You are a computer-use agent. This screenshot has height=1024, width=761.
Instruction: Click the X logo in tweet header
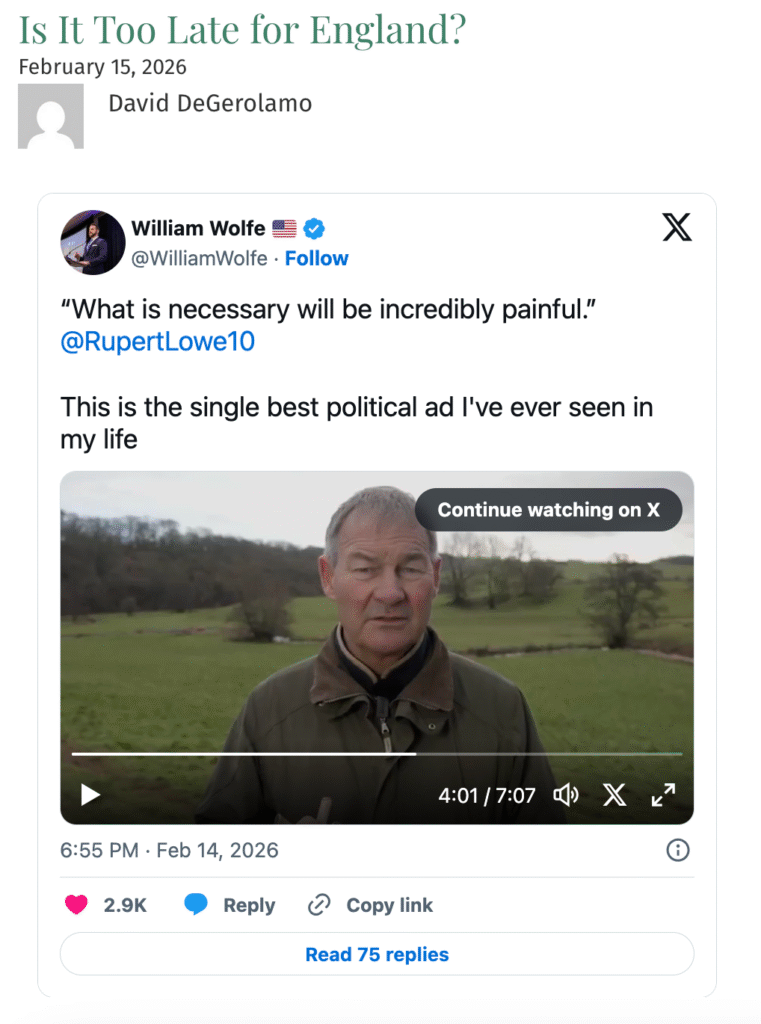point(677,229)
